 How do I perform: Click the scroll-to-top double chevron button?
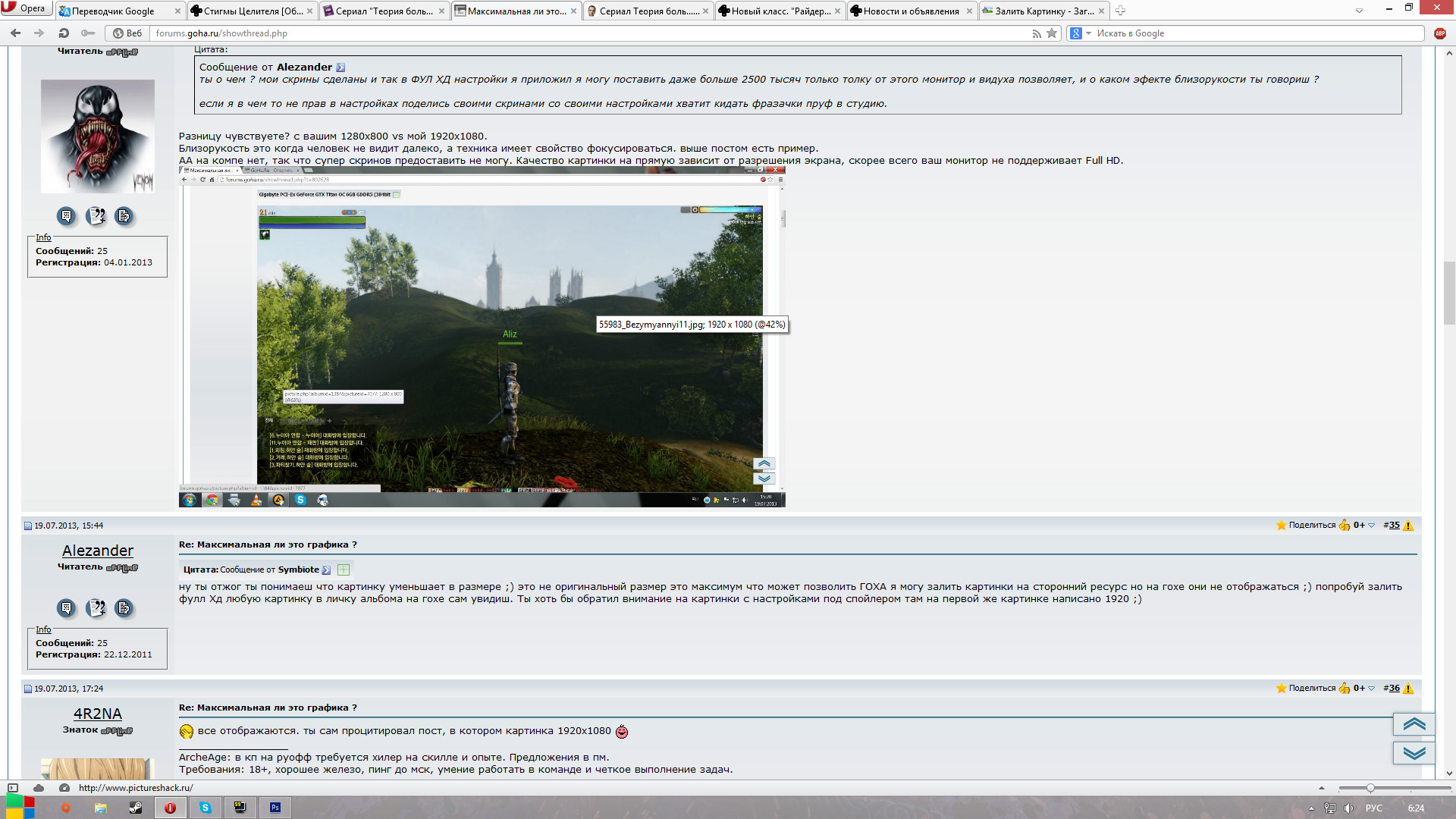[1414, 724]
